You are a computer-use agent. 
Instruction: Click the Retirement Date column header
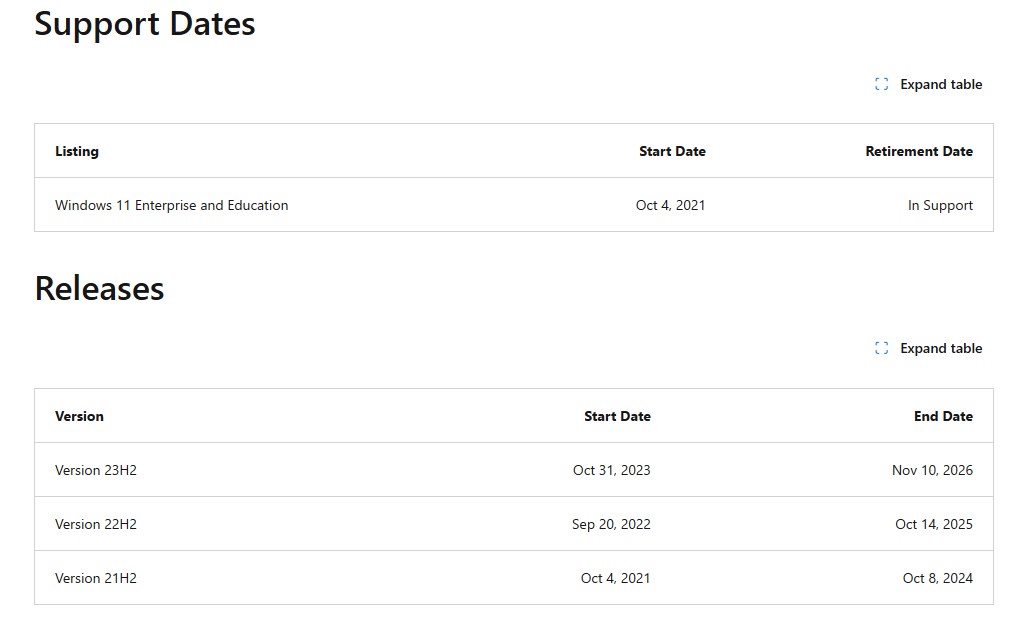(x=919, y=152)
